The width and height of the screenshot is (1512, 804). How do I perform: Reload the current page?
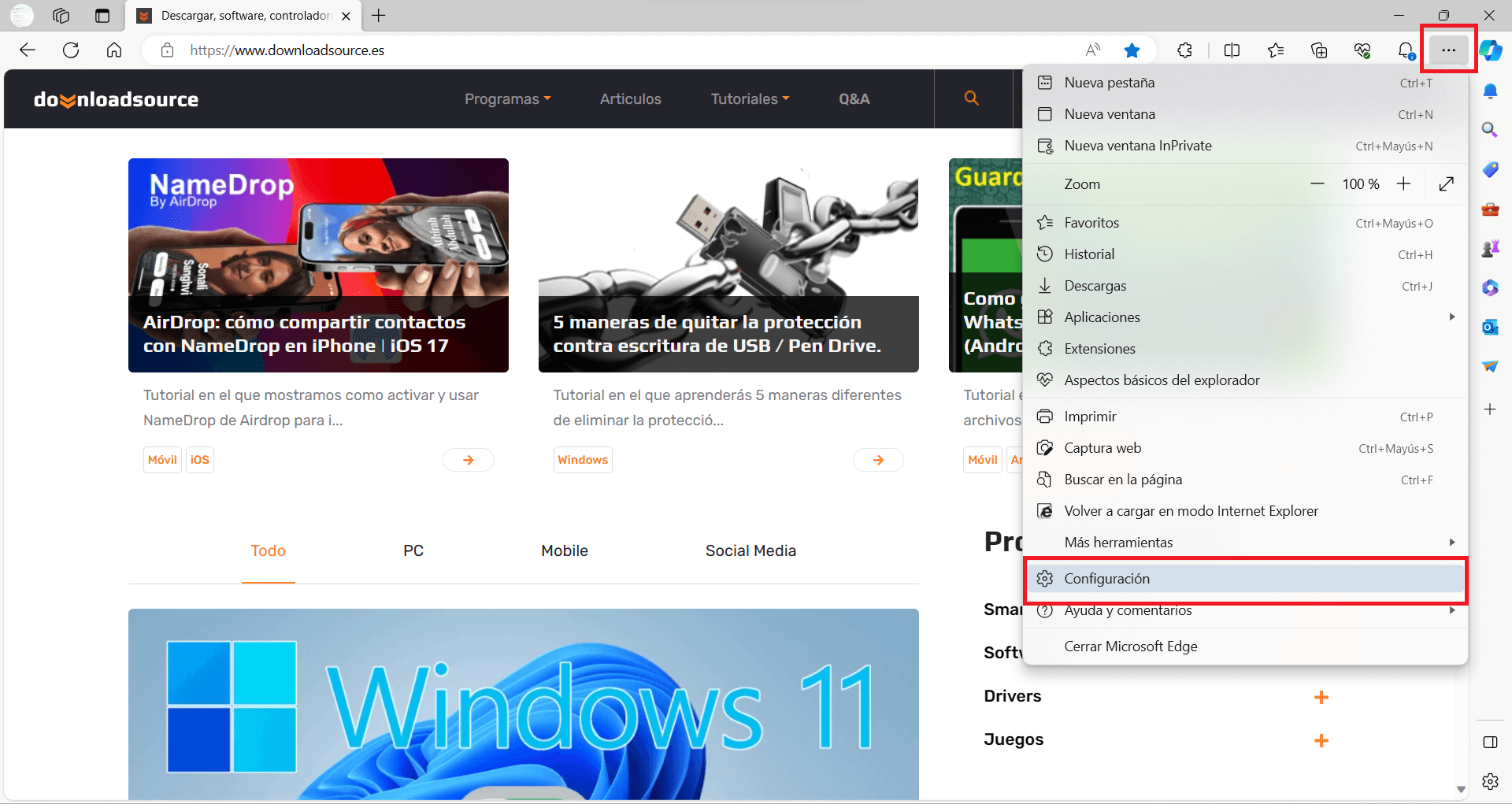71,50
